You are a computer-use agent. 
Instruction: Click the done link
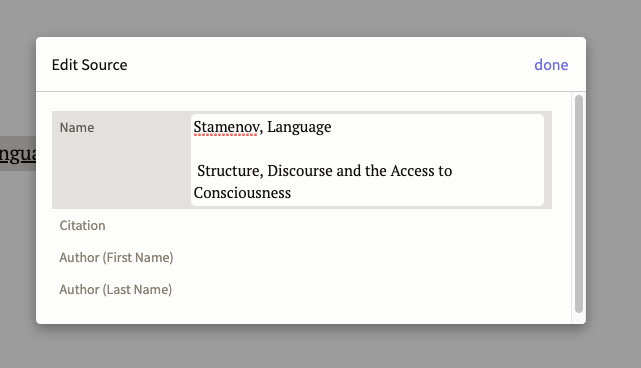pyautogui.click(x=551, y=65)
